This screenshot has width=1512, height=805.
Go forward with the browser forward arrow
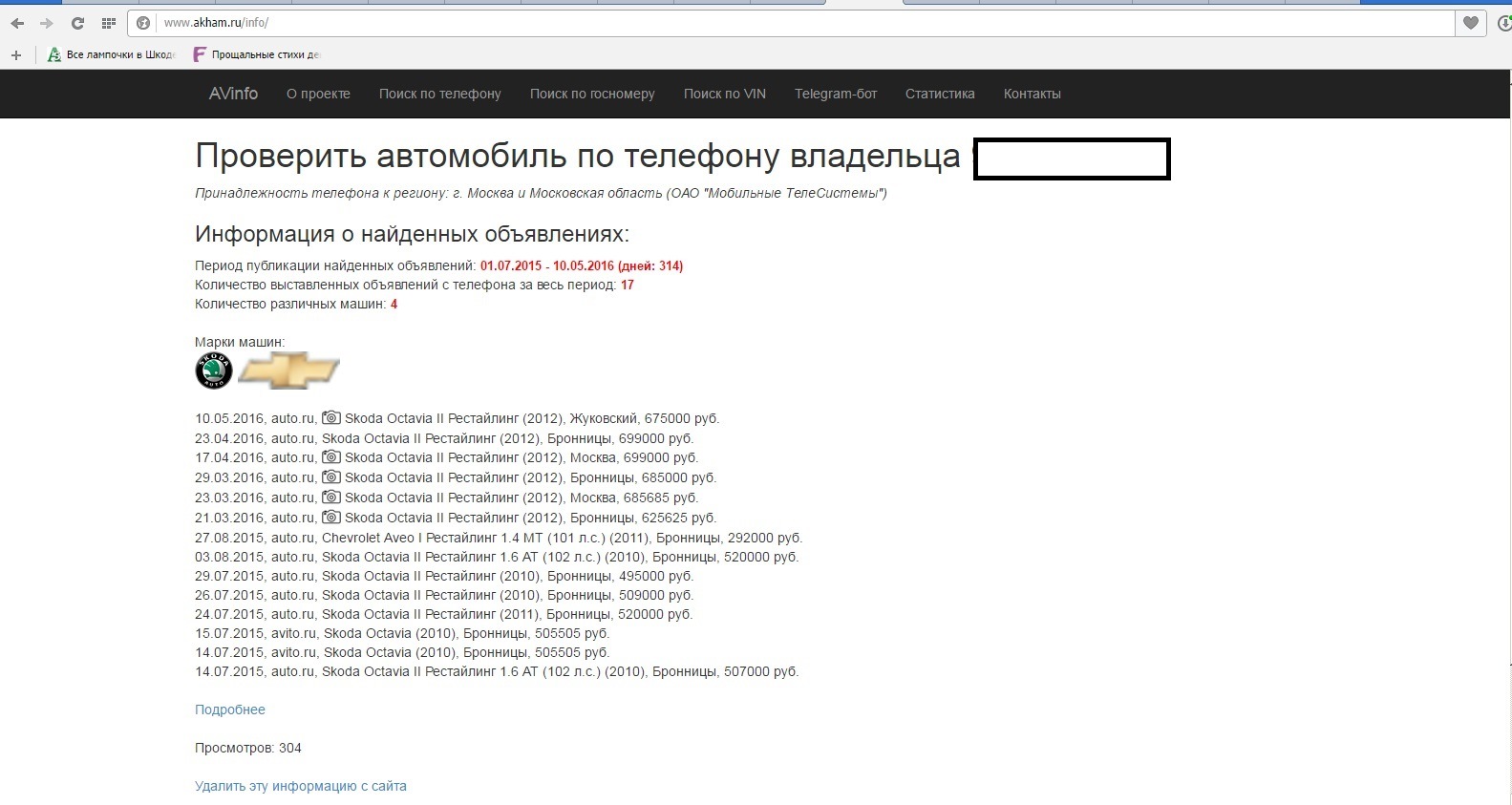tap(47, 23)
